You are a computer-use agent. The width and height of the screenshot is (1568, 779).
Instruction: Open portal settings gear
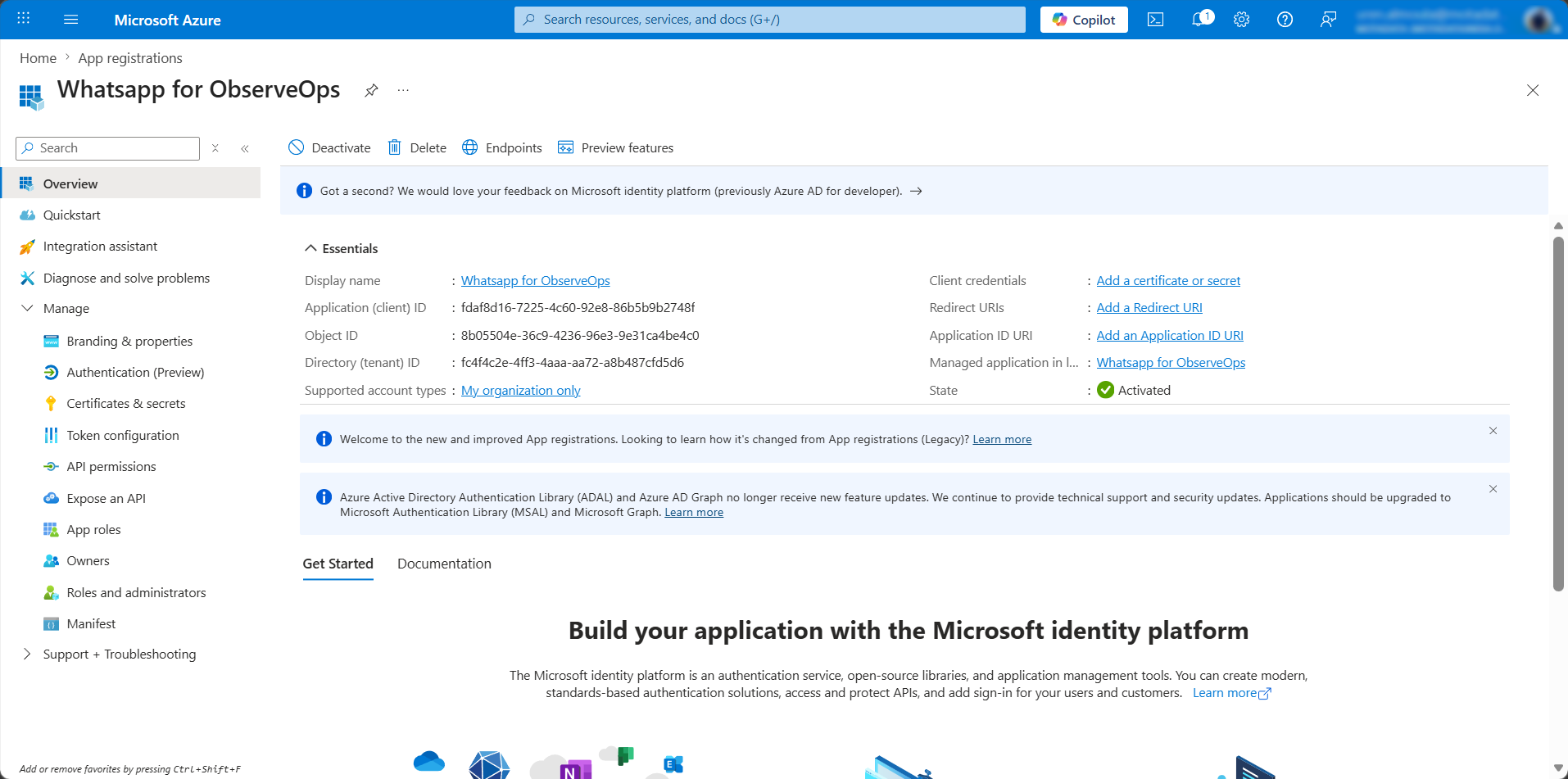(x=1242, y=20)
